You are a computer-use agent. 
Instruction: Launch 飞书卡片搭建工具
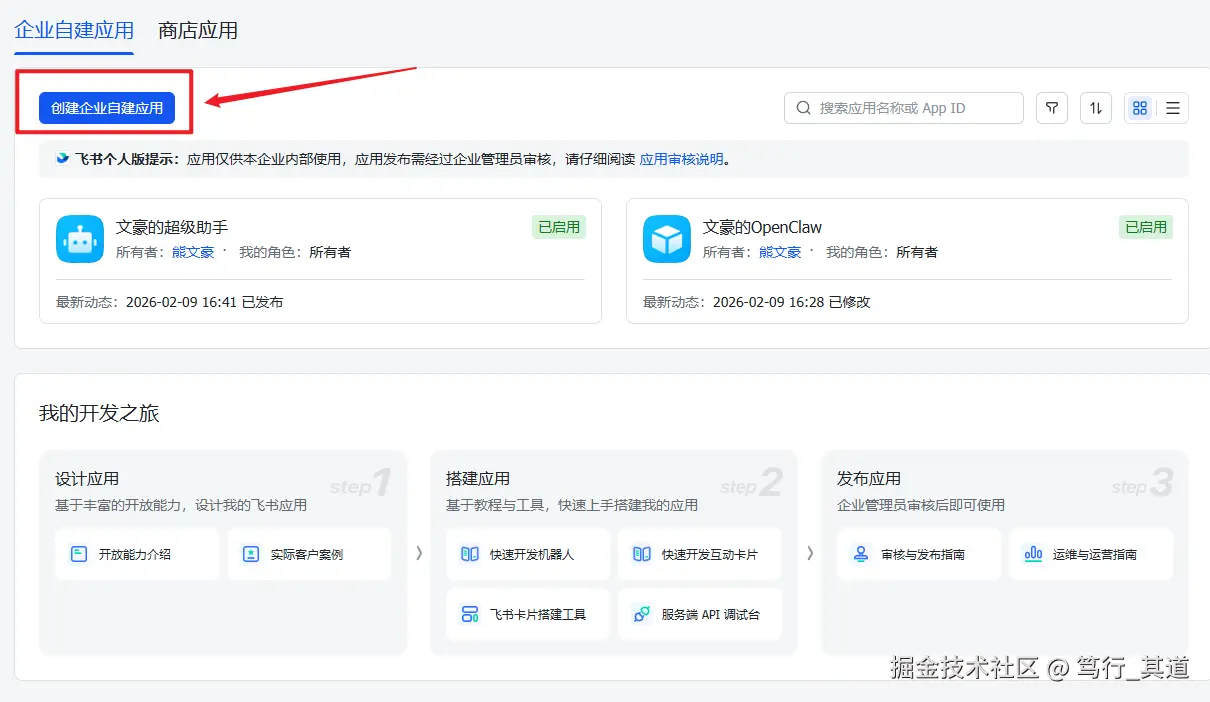[528, 614]
